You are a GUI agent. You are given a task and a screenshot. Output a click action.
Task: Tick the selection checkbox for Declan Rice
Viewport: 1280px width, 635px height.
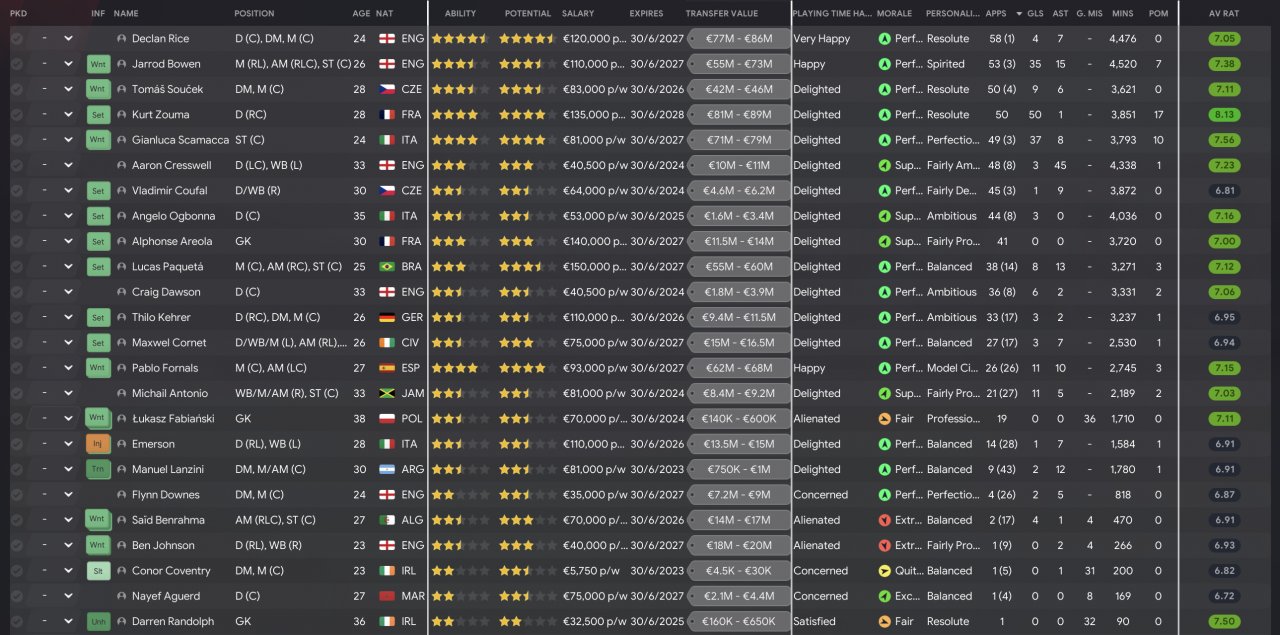[x=17, y=39]
